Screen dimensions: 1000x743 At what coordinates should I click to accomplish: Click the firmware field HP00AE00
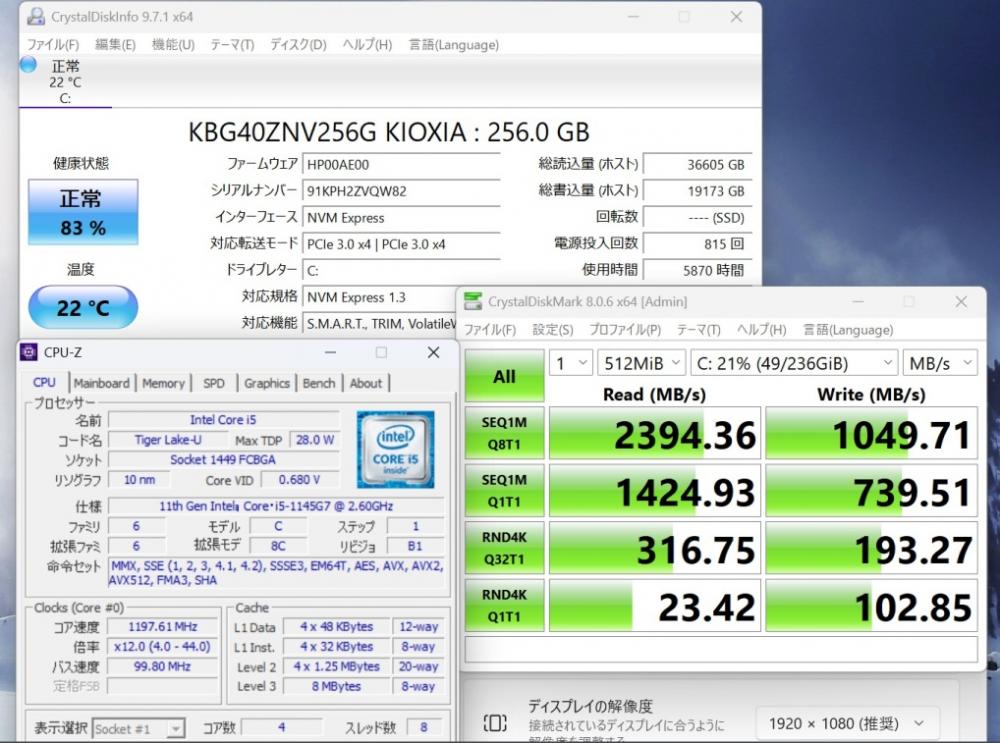(x=401, y=165)
